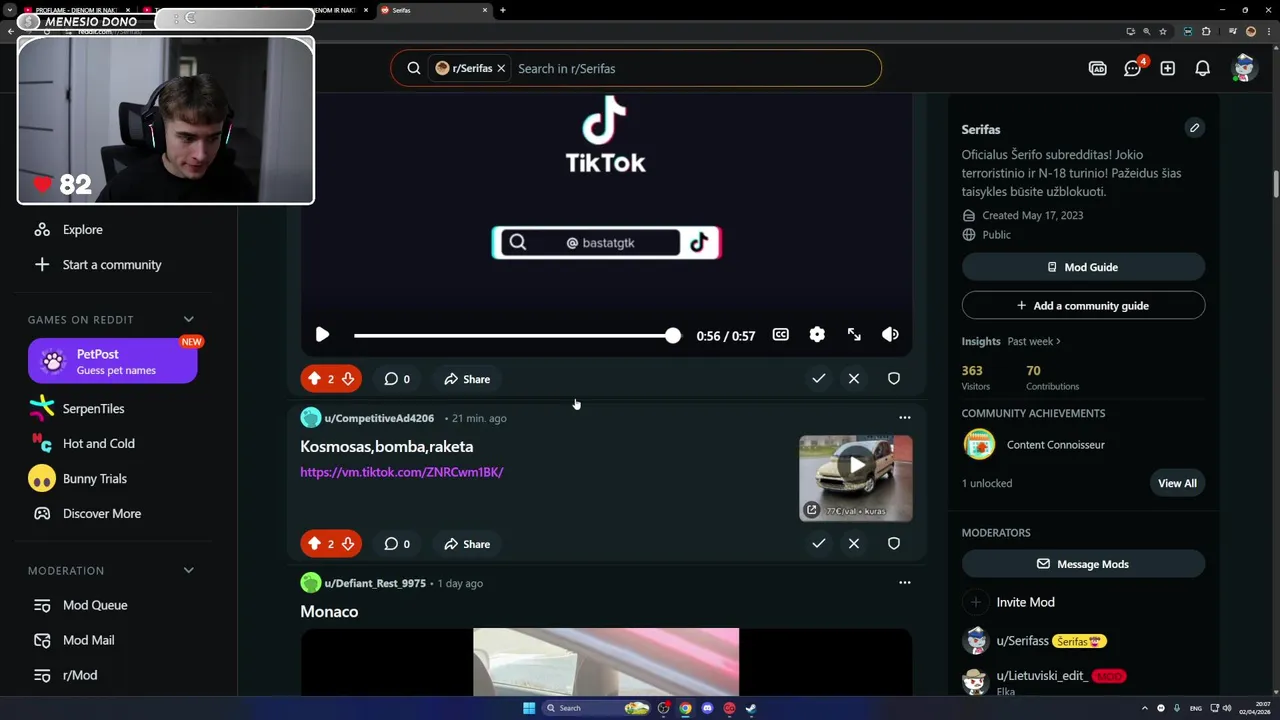Edit the Serifas community description with the pencil icon
Screen dimensions: 1280x720
[x=1194, y=128]
